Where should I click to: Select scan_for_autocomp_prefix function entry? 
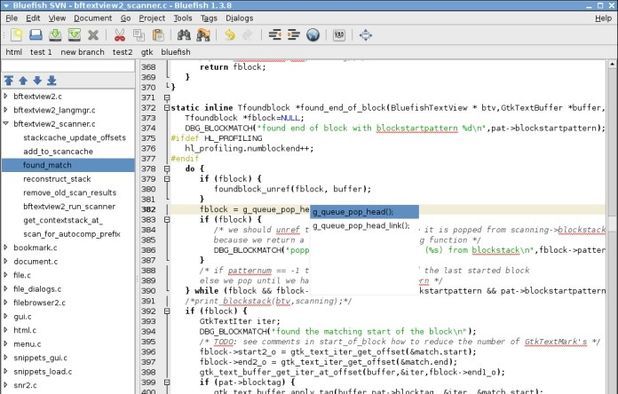[x=72, y=234]
